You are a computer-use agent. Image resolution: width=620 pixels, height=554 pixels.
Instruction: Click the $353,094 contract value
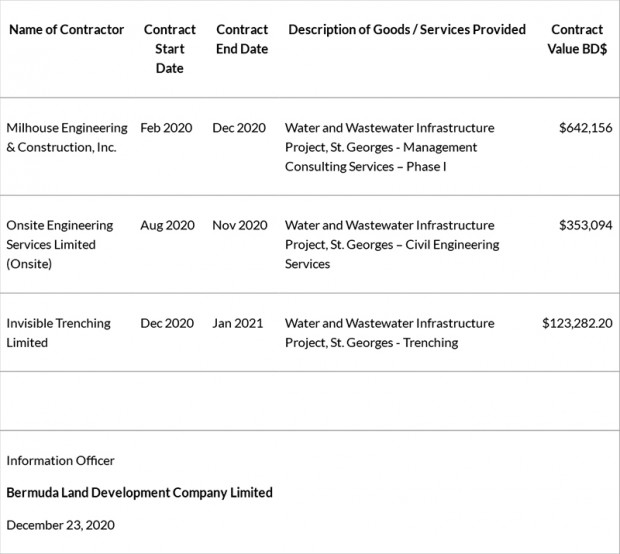[x=585, y=226]
